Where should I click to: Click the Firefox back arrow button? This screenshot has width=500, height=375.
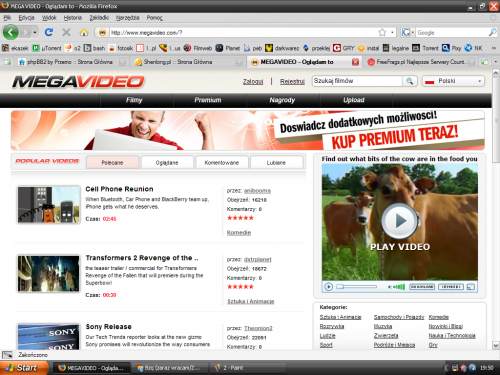pyautogui.click(x=11, y=32)
